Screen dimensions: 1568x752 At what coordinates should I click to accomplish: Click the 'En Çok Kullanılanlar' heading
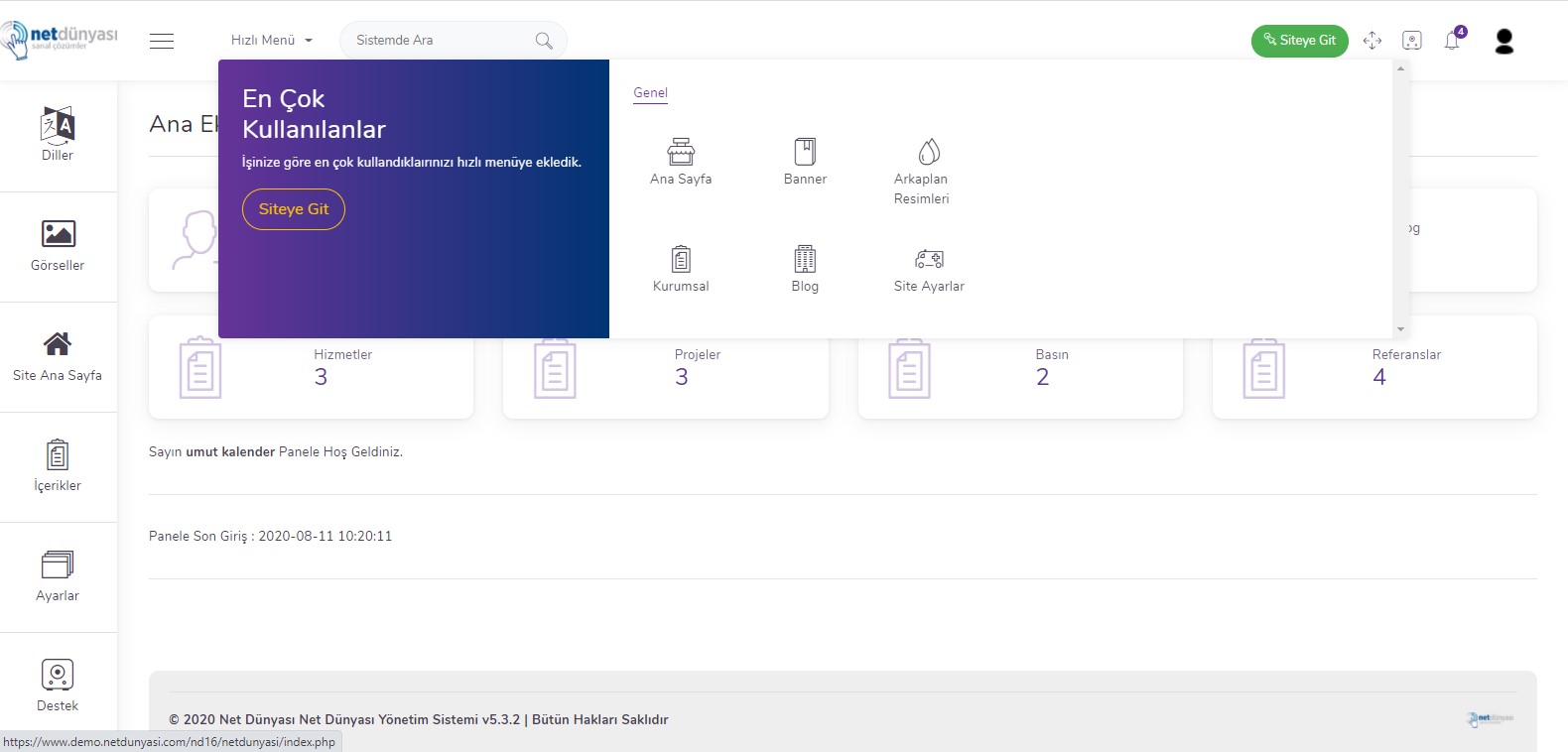pos(314,114)
